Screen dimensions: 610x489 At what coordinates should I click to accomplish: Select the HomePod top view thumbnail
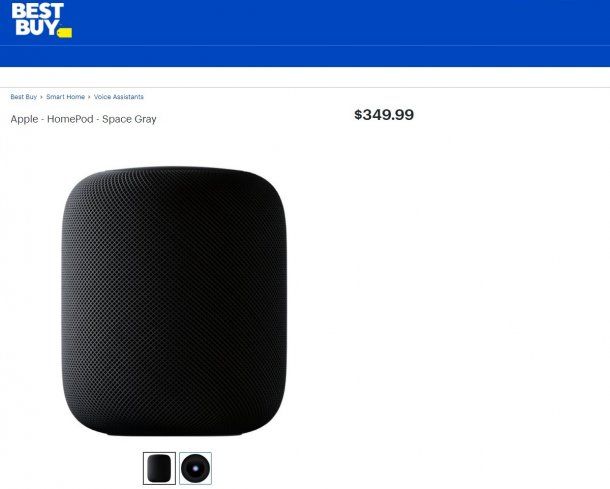click(195, 468)
